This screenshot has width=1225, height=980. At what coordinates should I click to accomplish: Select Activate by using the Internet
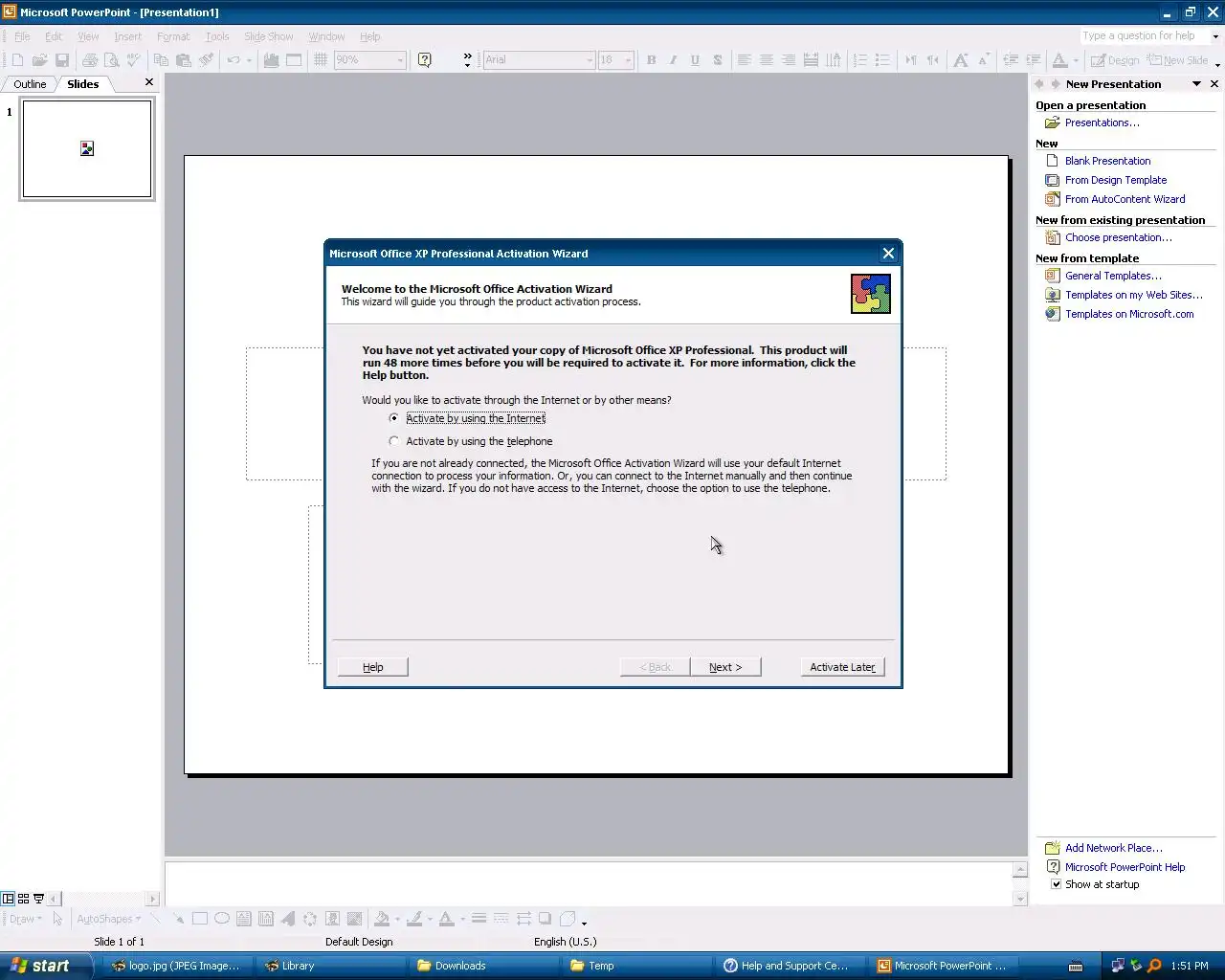tap(468, 418)
